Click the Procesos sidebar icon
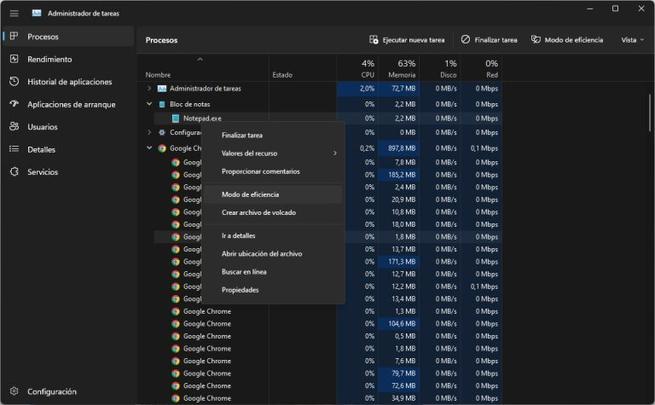655x405 pixels. [14, 36]
